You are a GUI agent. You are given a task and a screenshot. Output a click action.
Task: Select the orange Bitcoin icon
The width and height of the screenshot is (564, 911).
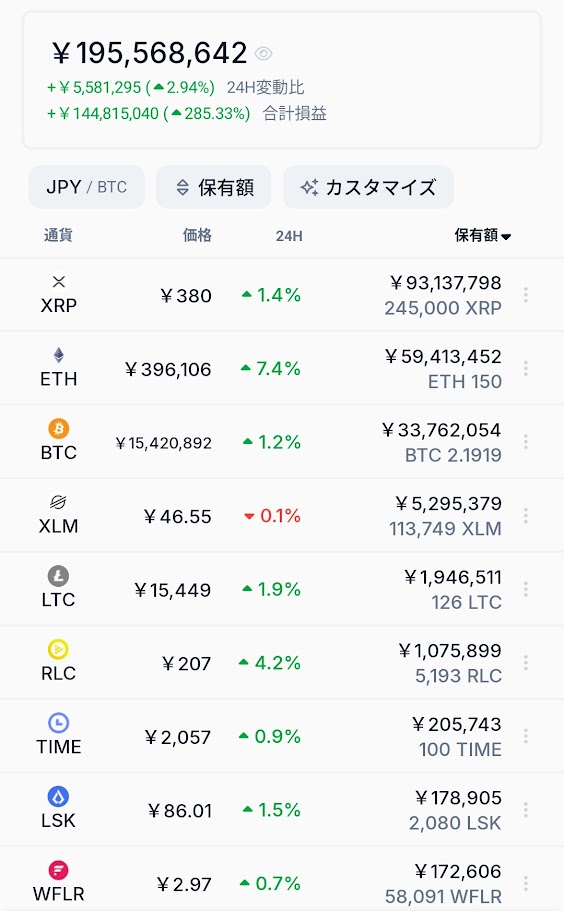[x=59, y=429]
